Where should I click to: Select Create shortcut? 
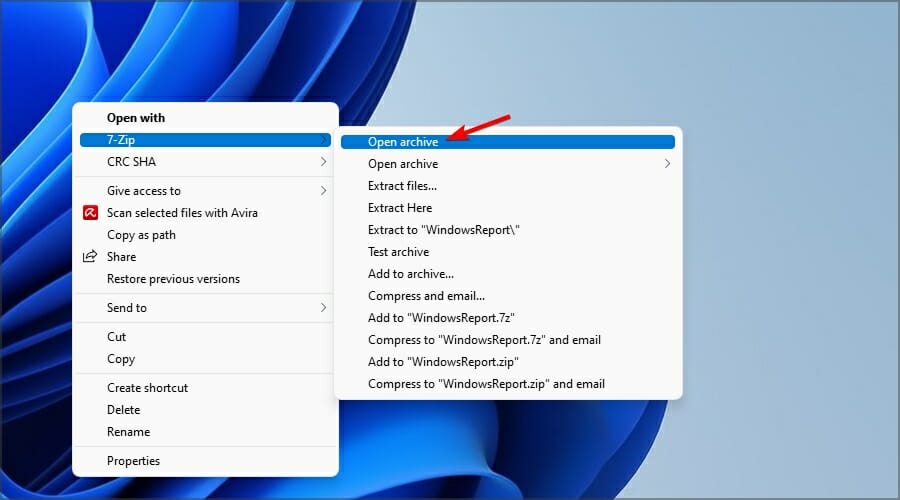(205, 387)
